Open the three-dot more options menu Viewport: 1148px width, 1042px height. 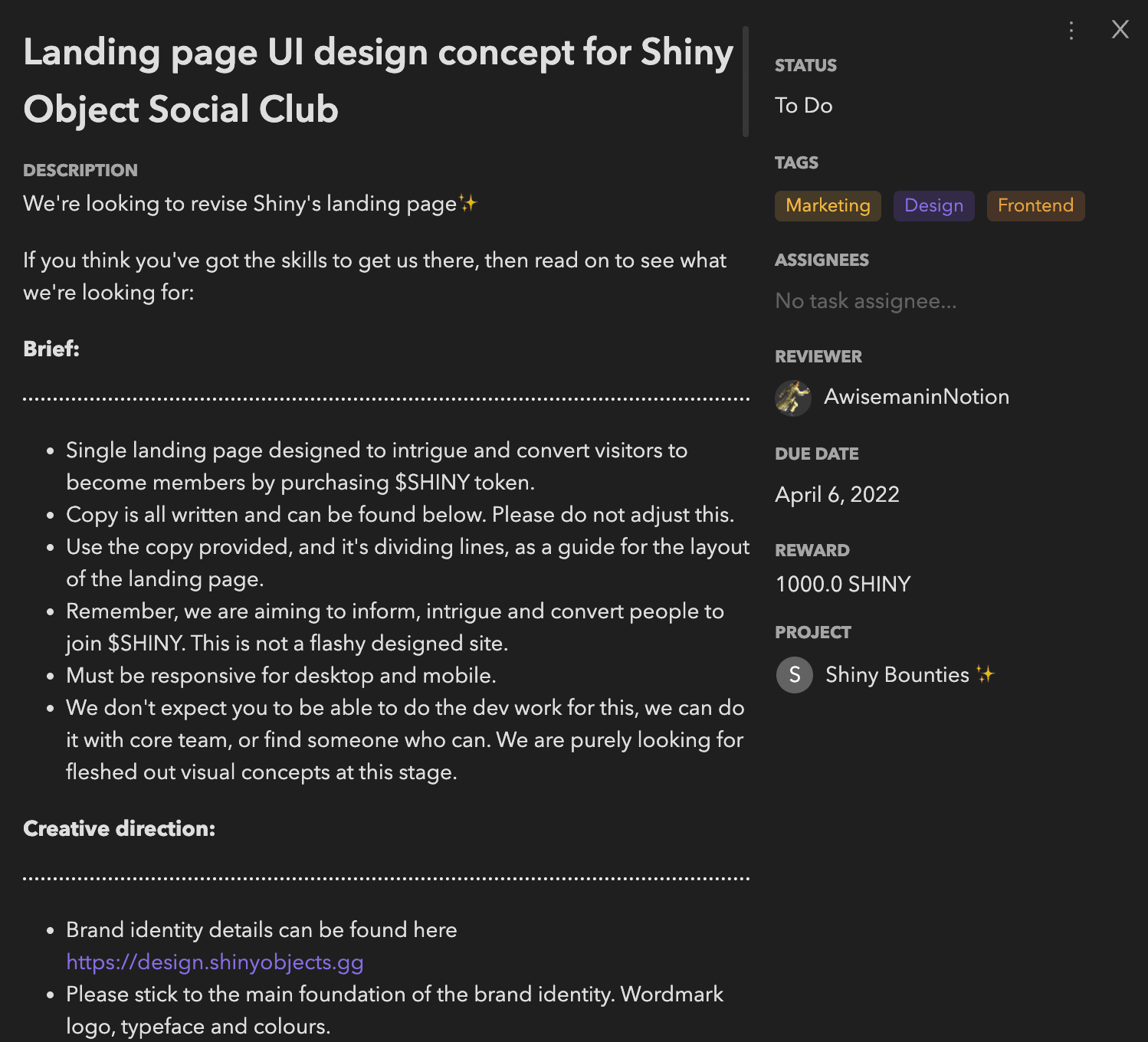(1071, 31)
